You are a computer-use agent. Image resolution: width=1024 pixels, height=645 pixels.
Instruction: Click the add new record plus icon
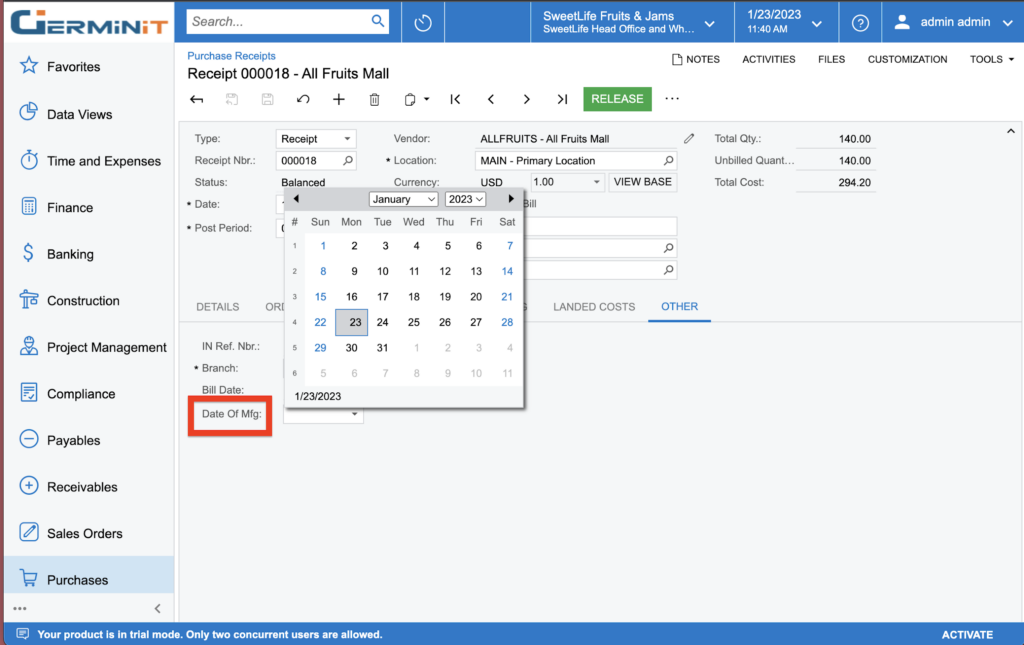coord(339,99)
